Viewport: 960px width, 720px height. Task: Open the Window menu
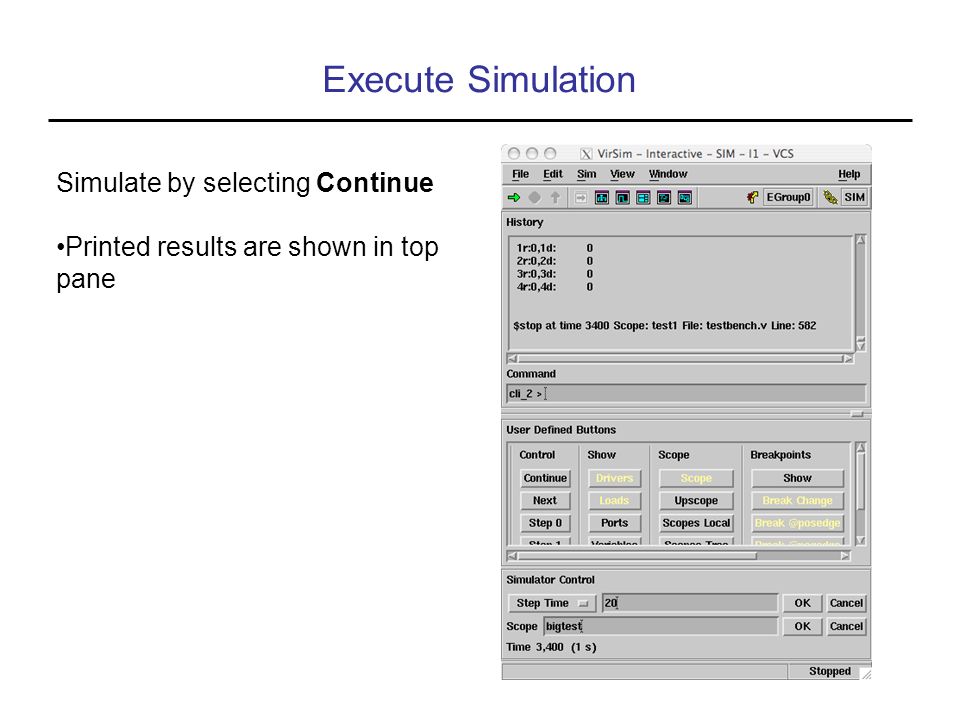point(668,174)
